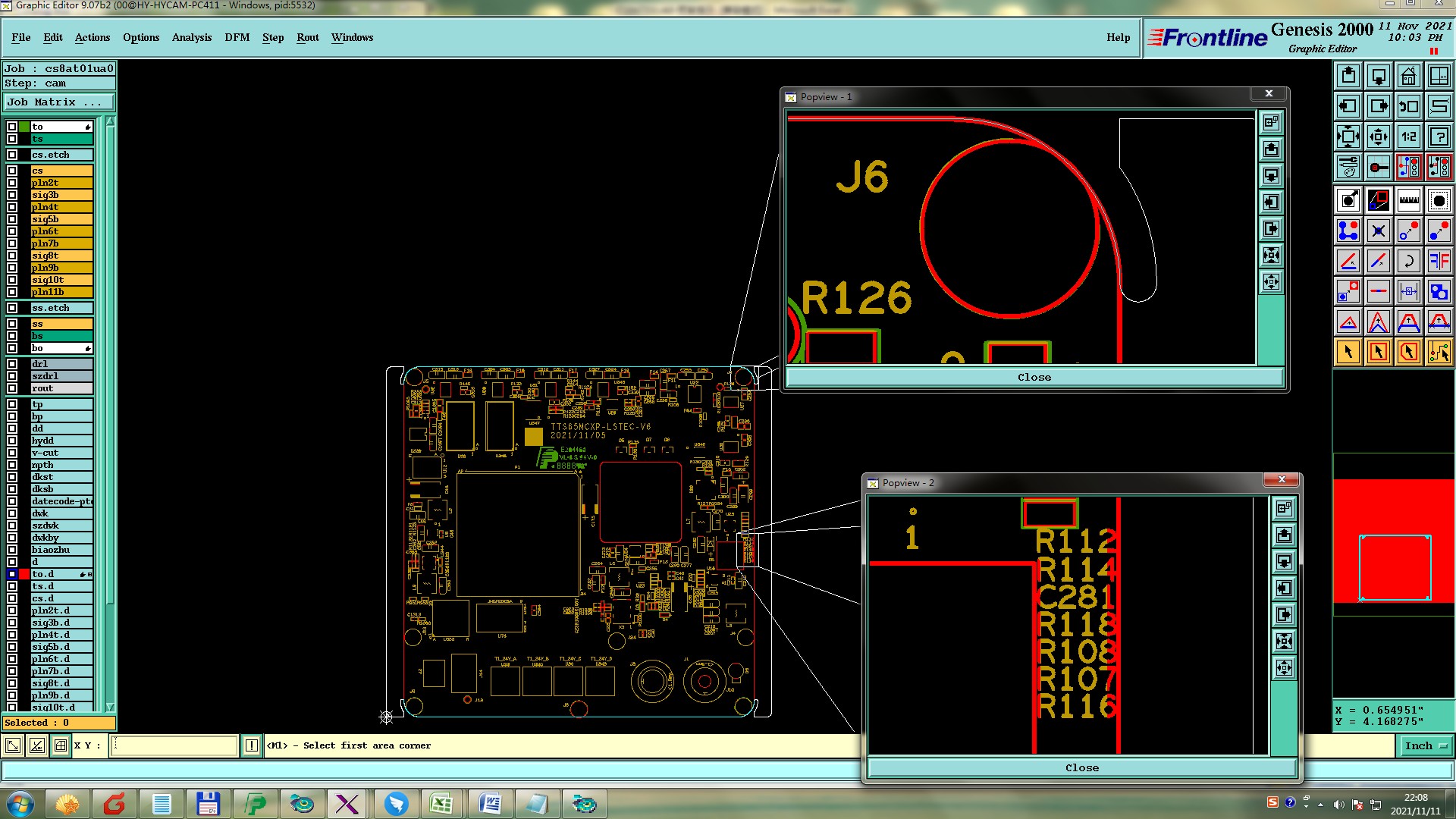Open Word from the Windows taskbar
Viewport: 1456px width, 819px height.
click(x=490, y=804)
